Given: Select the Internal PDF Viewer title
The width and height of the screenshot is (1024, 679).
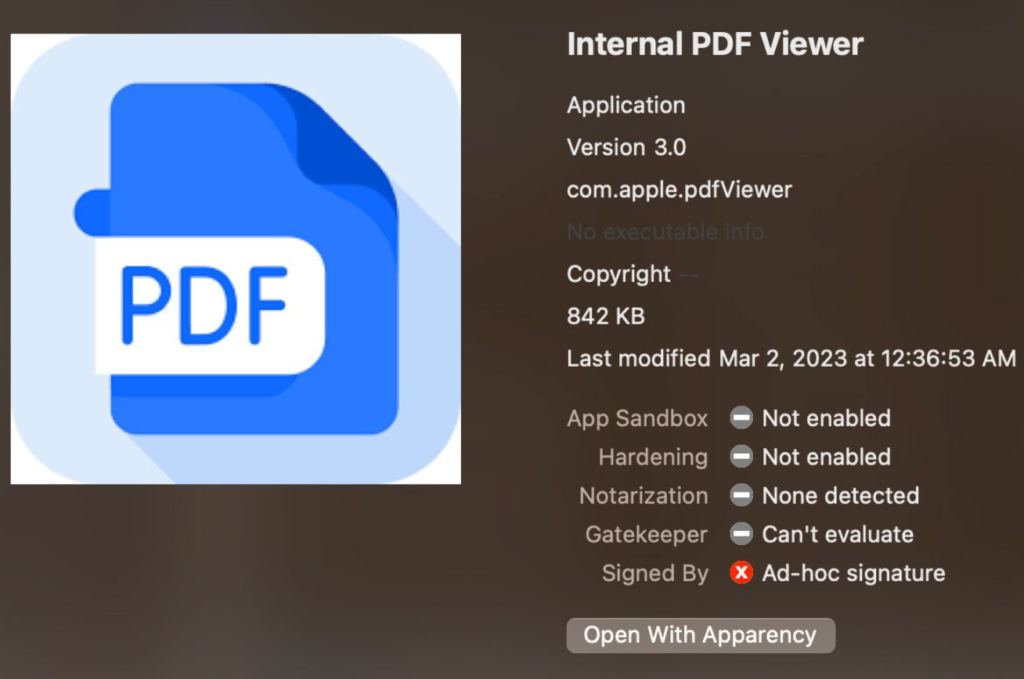Looking at the screenshot, I should pos(714,44).
